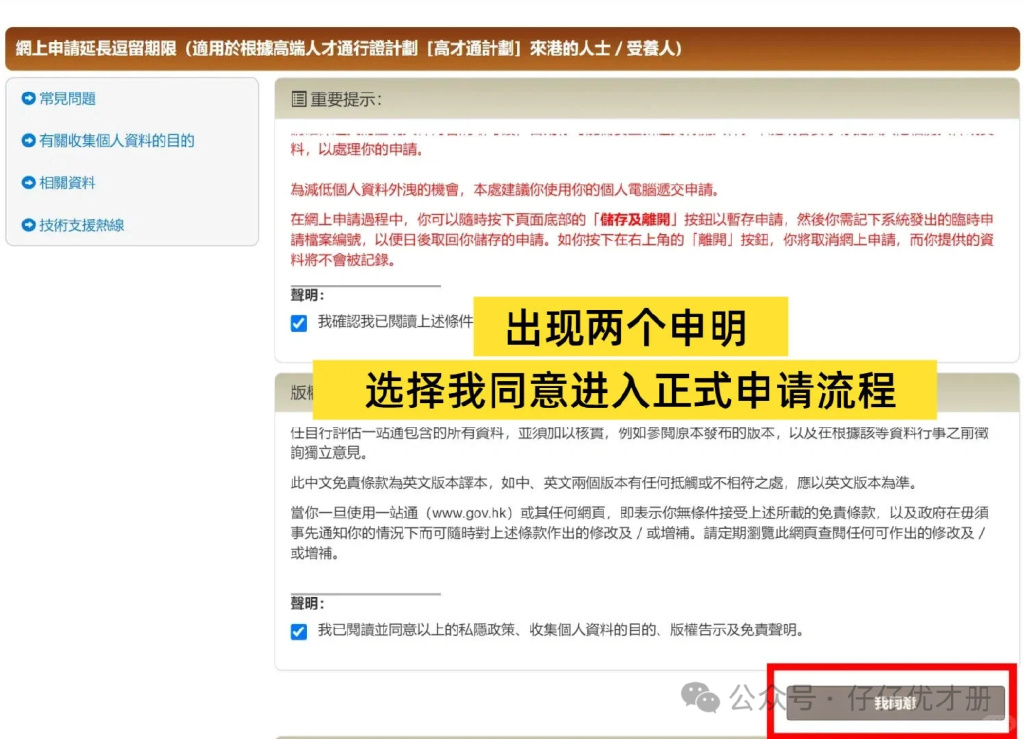1024x739 pixels.
Task: Click list icon beside 重要提示 heading
Action: click(x=298, y=99)
